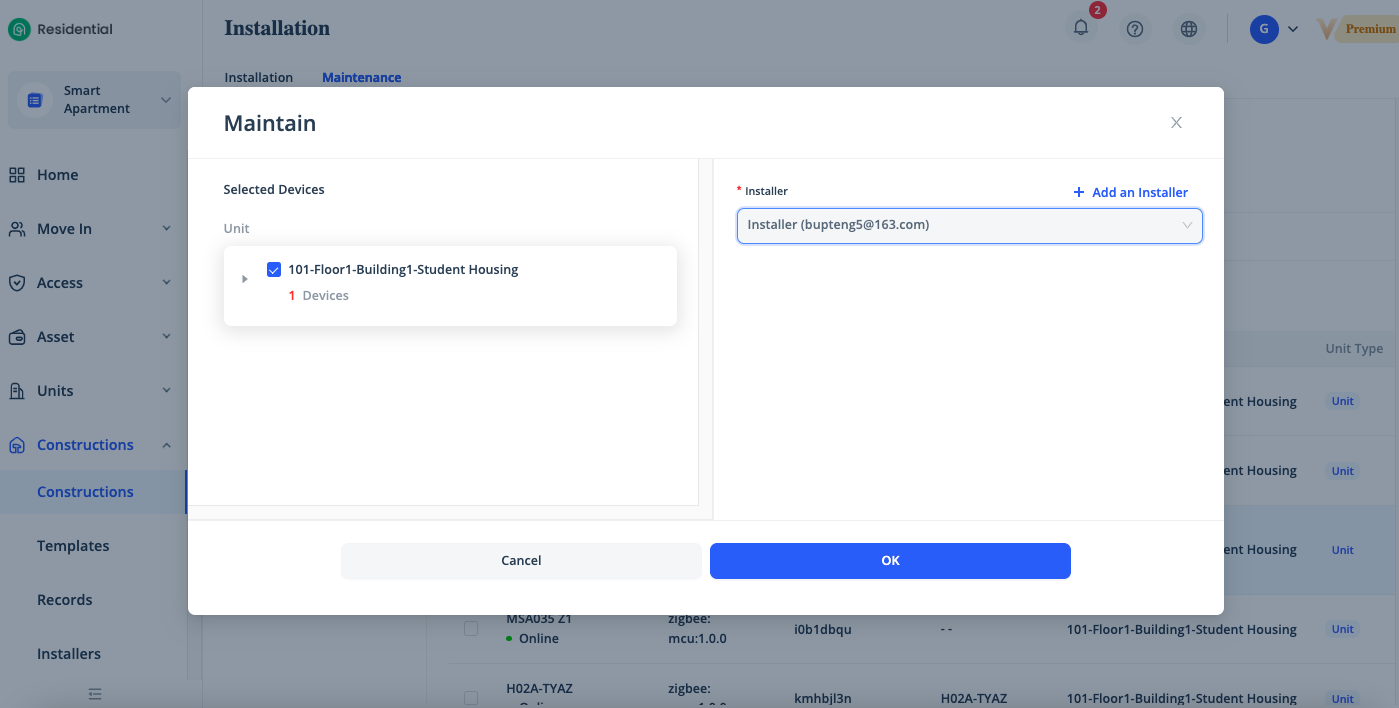Open the help question mark icon
Image resolution: width=1399 pixels, height=708 pixels.
[x=1134, y=29]
